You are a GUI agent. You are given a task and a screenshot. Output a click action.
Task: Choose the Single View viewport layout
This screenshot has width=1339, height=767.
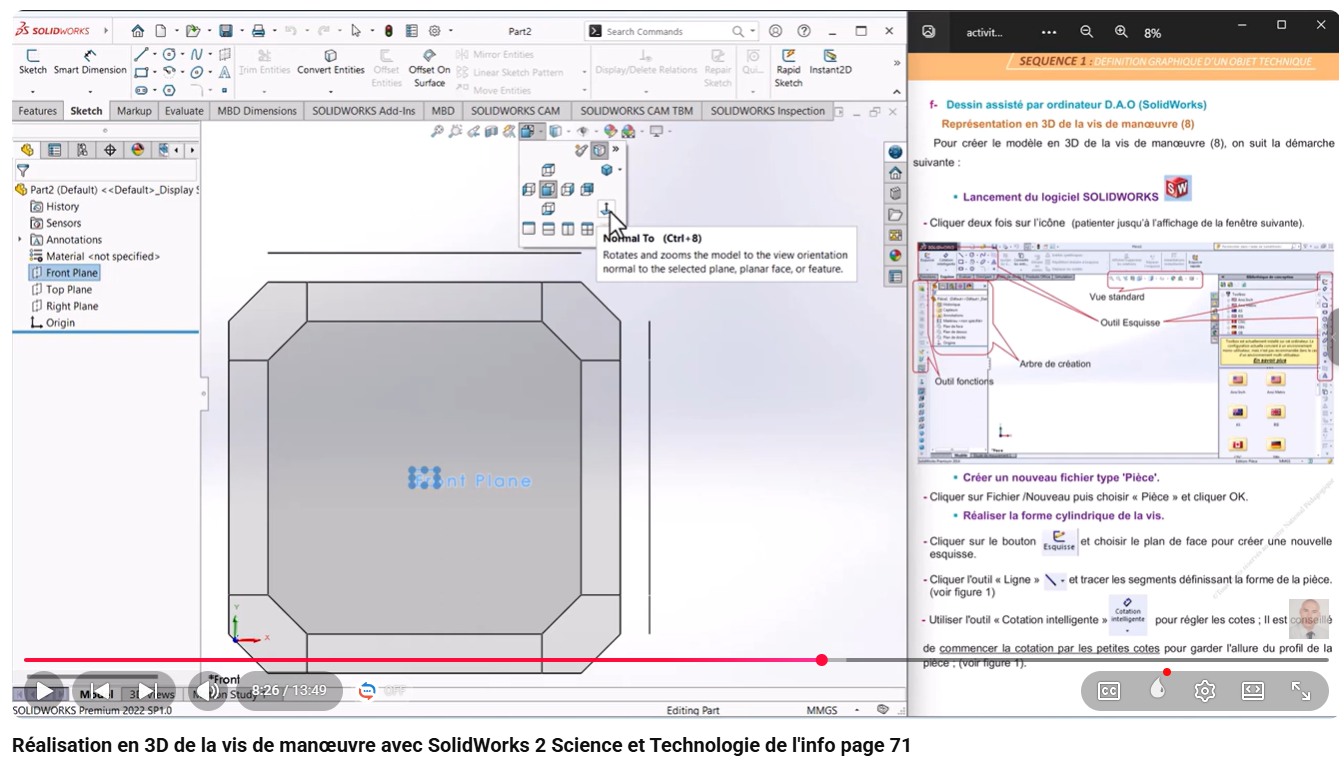click(x=528, y=229)
